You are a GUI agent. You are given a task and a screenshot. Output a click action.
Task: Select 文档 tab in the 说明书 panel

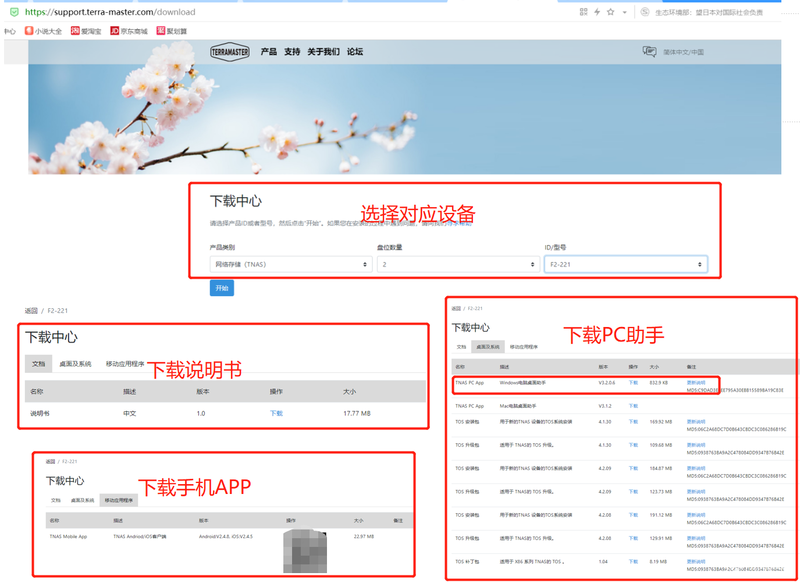coord(38,364)
